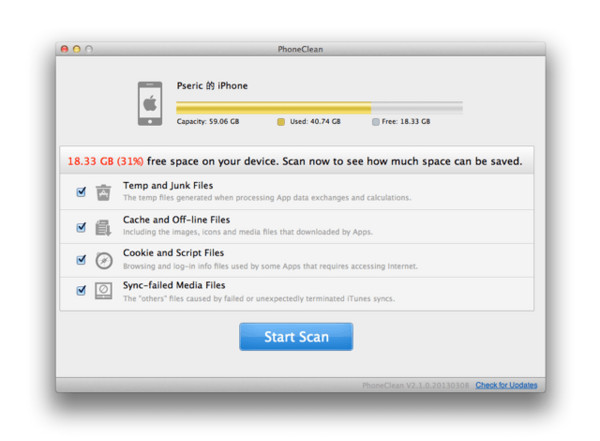The height and width of the screenshot is (441, 600).
Task: Click the gray Free storage swatch
Action: pyautogui.click(x=376, y=121)
